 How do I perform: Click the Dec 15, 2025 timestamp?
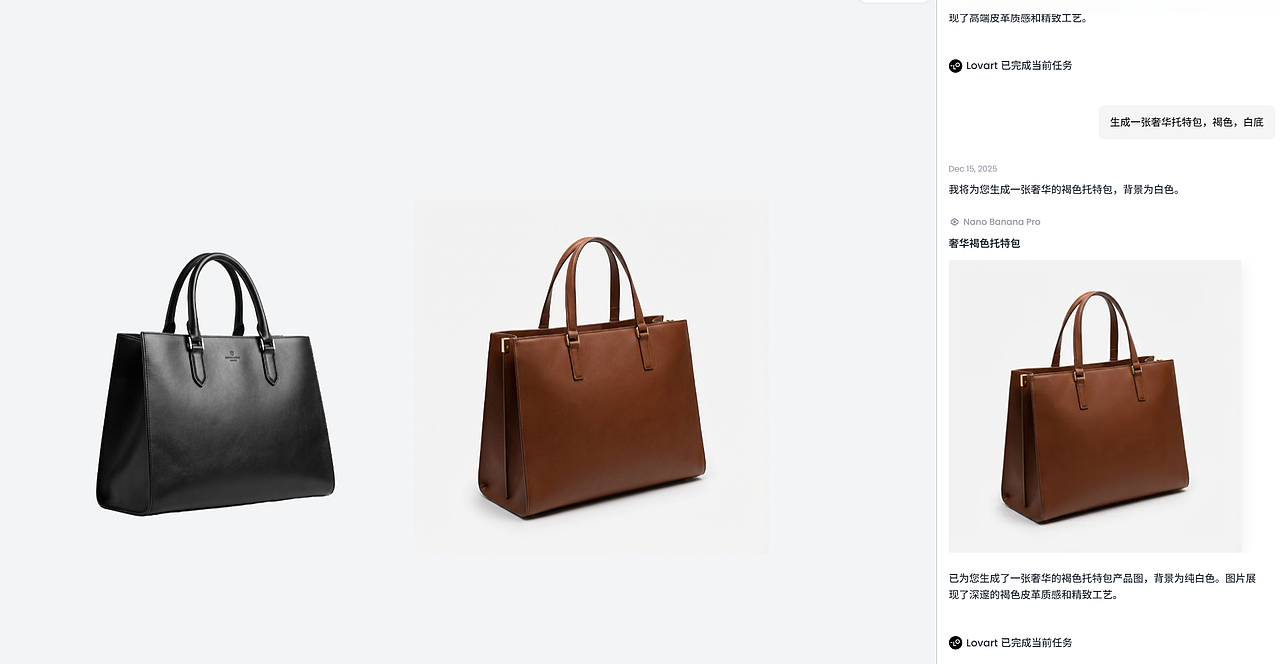click(x=972, y=169)
